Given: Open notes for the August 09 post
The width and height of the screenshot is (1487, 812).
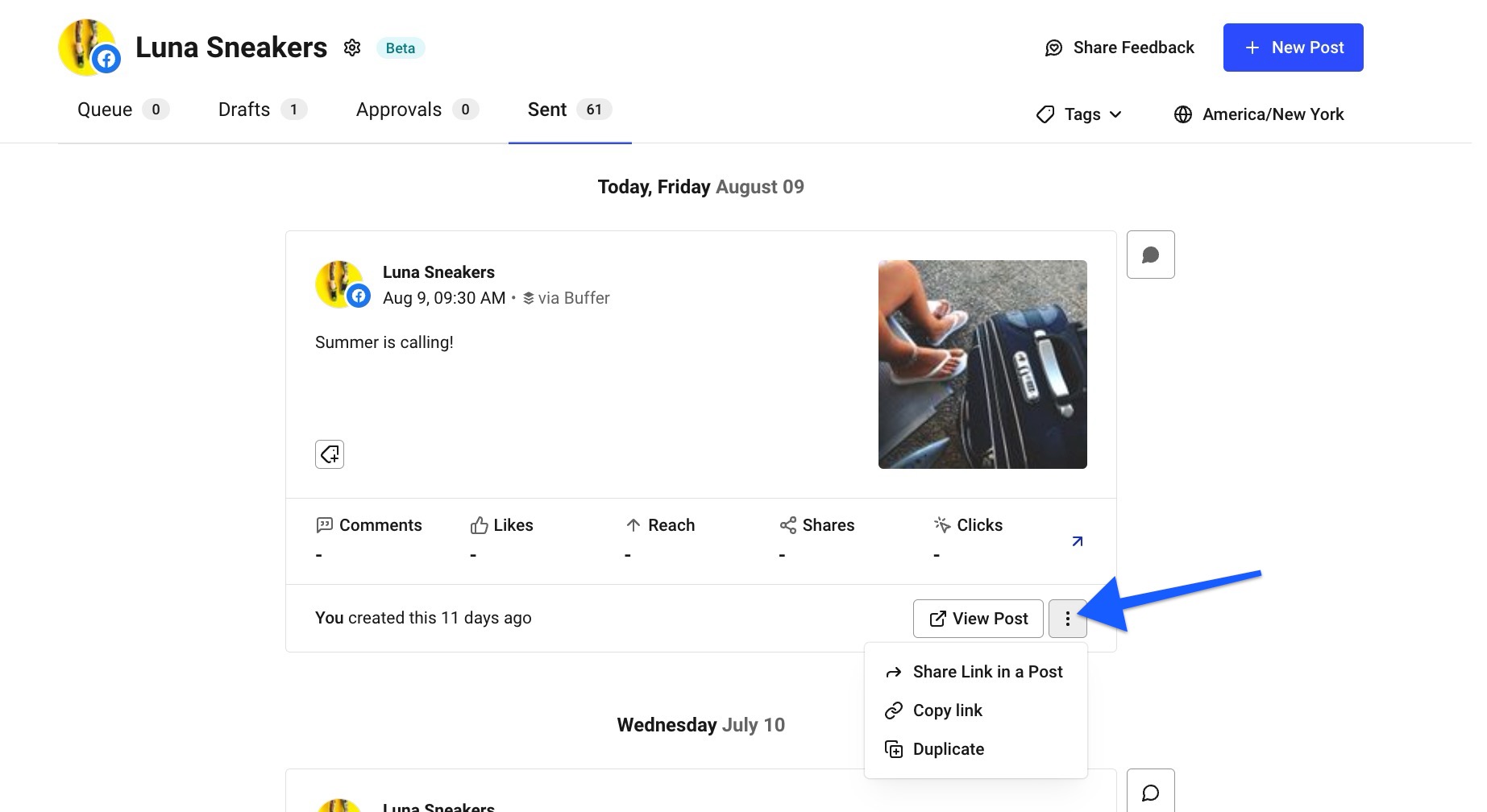Looking at the screenshot, I should coord(1150,255).
